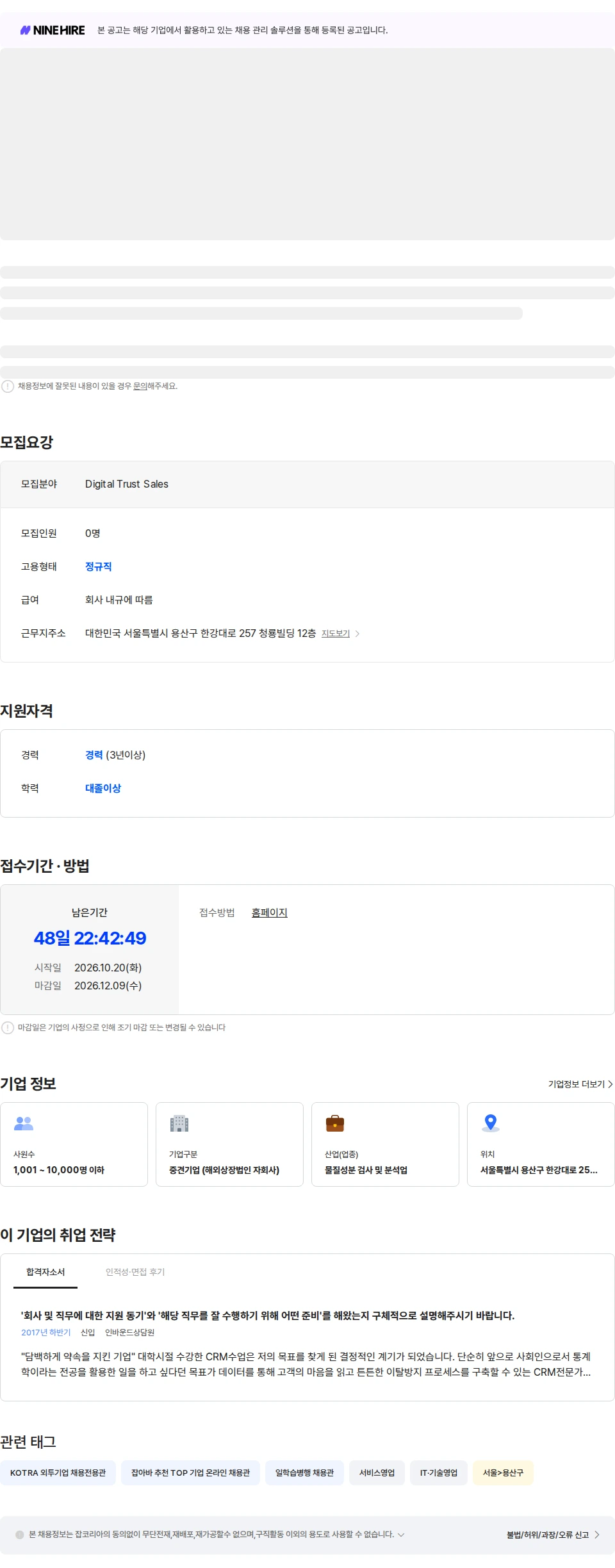Click start date 2026.10.20(화)
Screen dimensions: 615x1568
[108, 968]
